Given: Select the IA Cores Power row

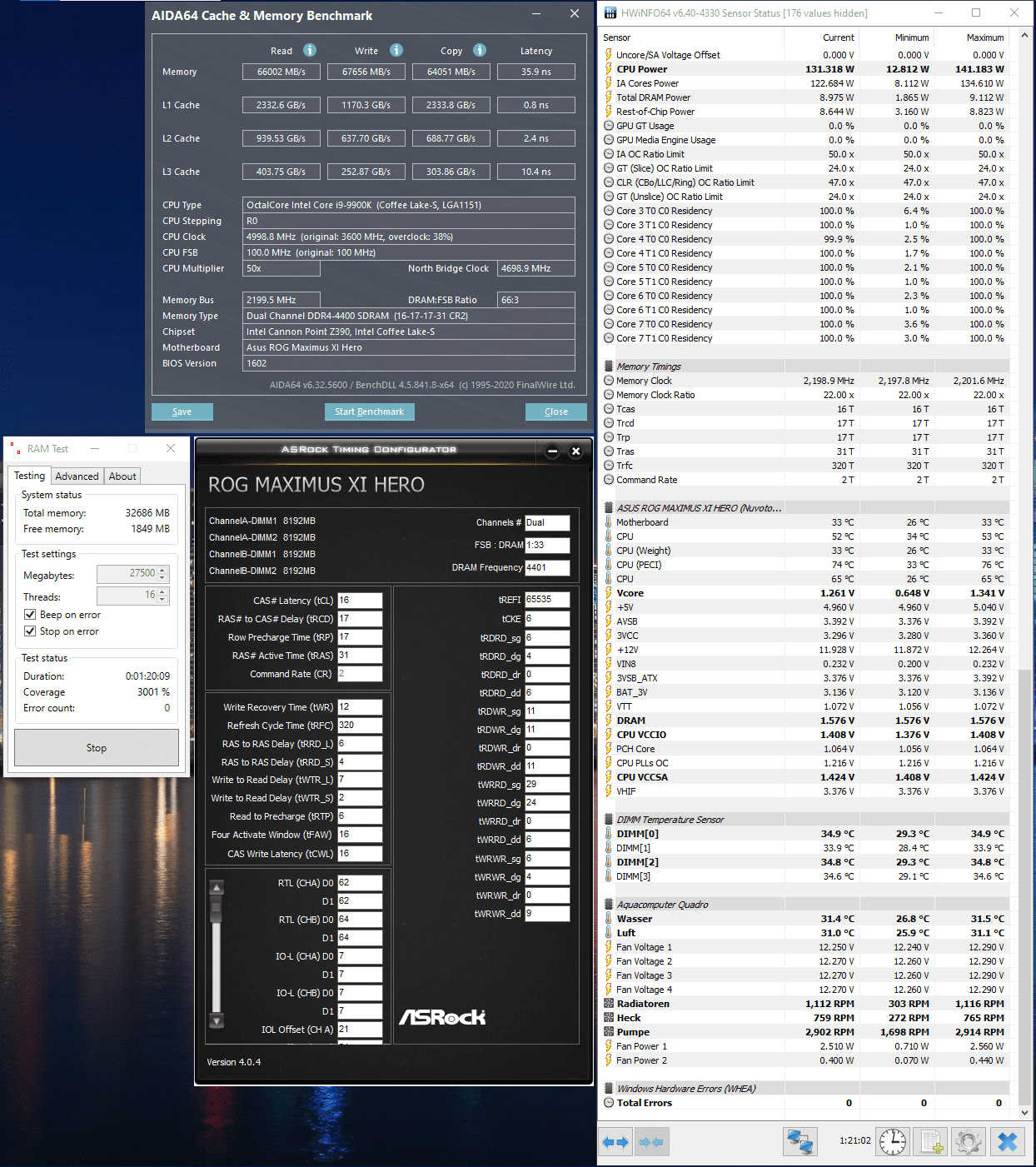Looking at the screenshot, I should 804,83.
